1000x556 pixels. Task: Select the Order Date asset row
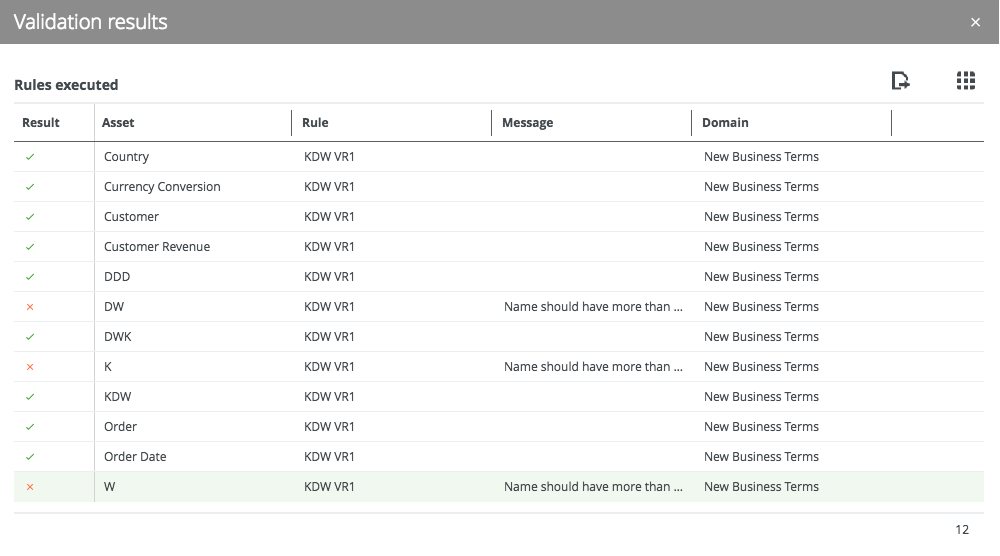(135, 457)
